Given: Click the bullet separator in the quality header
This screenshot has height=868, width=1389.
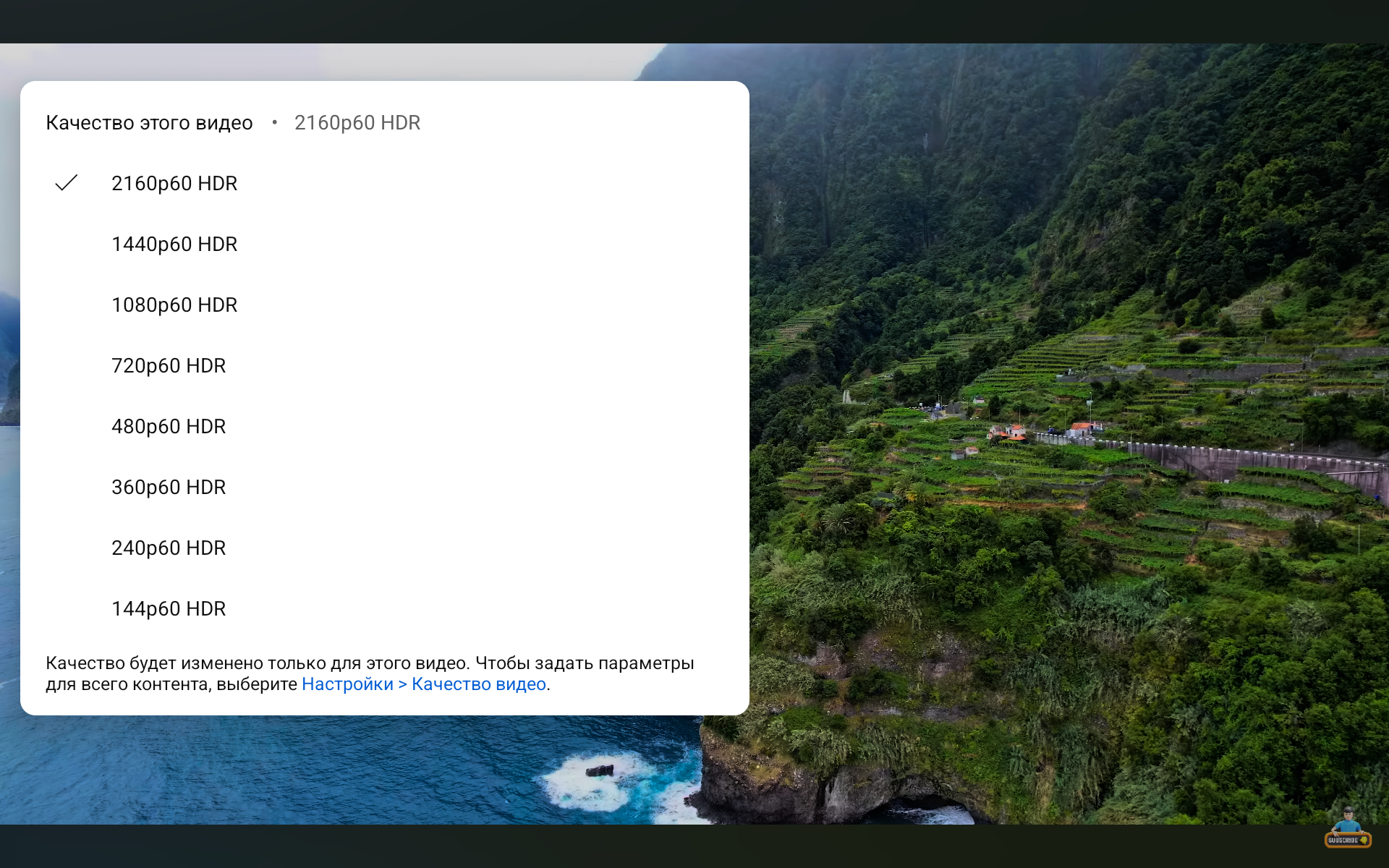Looking at the screenshot, I should 274,122.
